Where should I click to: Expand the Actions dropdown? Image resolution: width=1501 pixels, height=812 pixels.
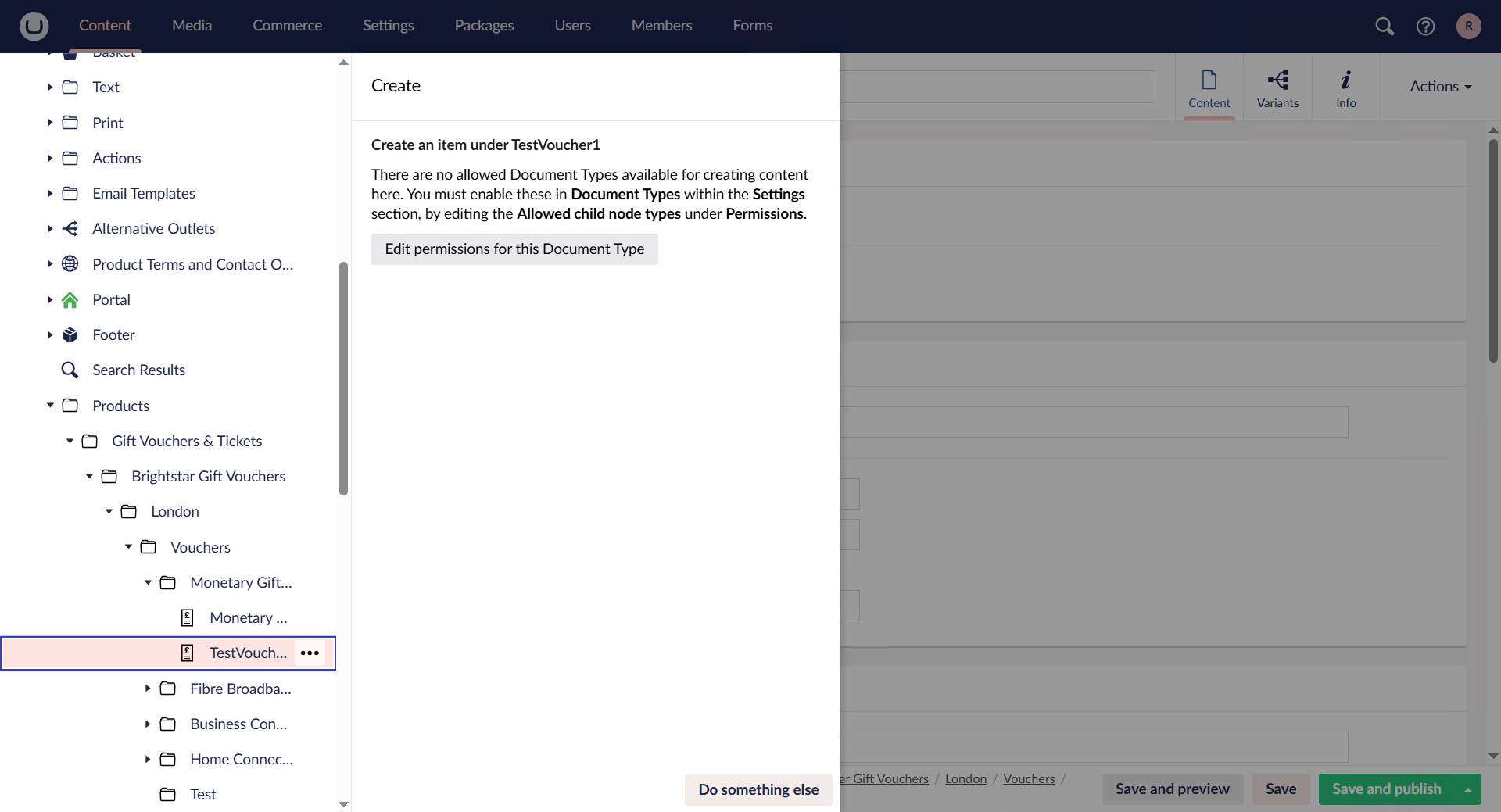pos(1439,86)
